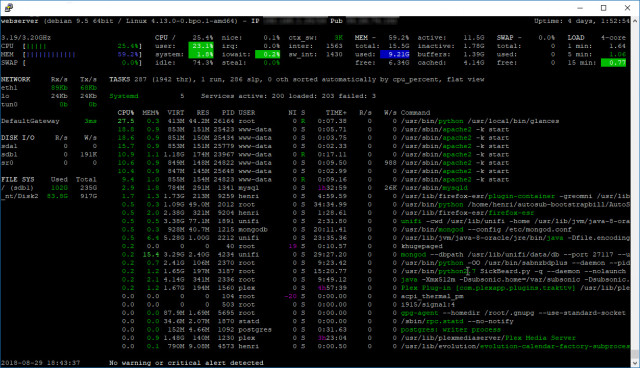Click the TIME+ column header
This screenshot has height=368, width=640.
pos(336,113)
